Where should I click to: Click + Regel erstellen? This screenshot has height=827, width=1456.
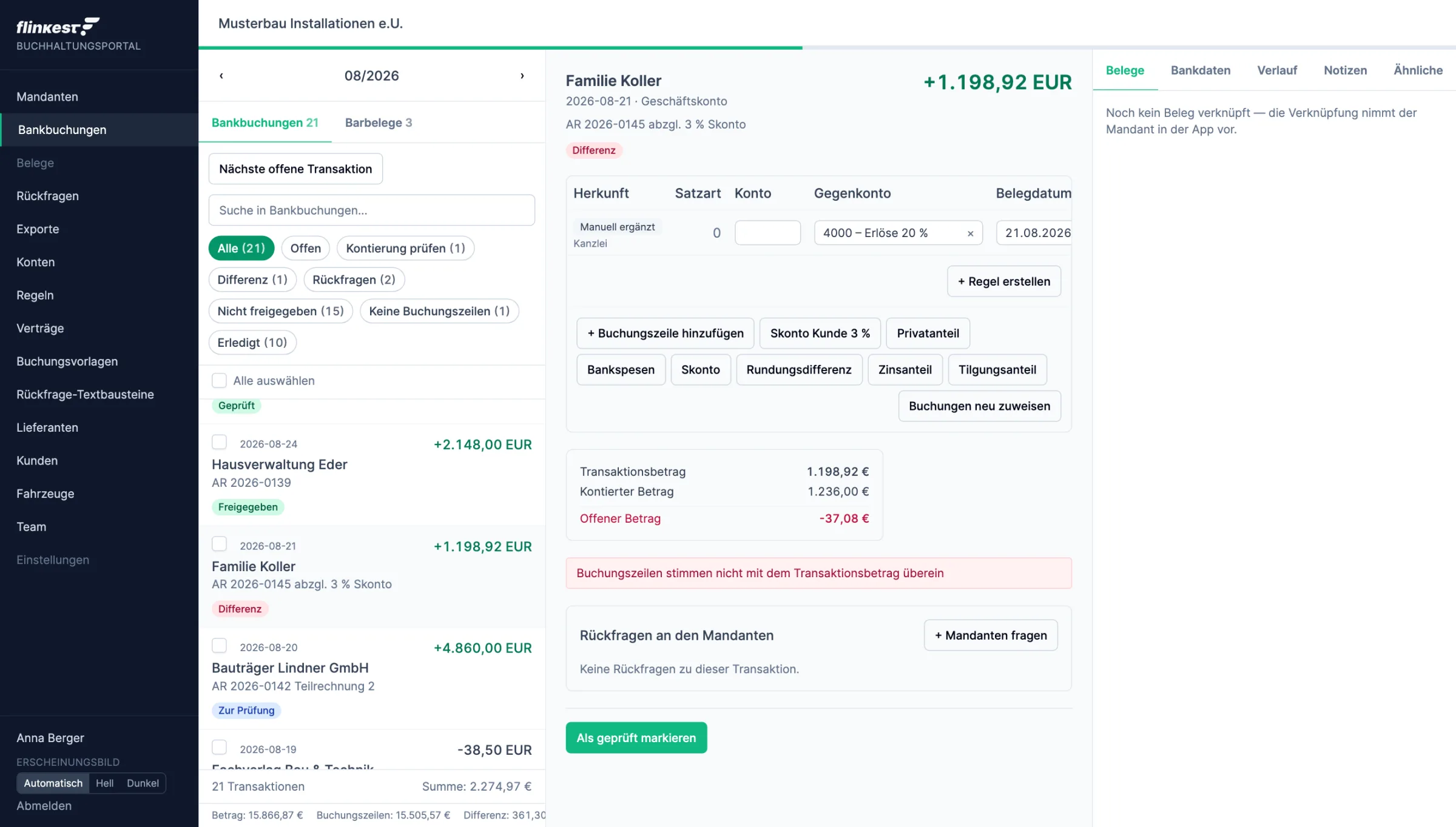(1004, 281)
